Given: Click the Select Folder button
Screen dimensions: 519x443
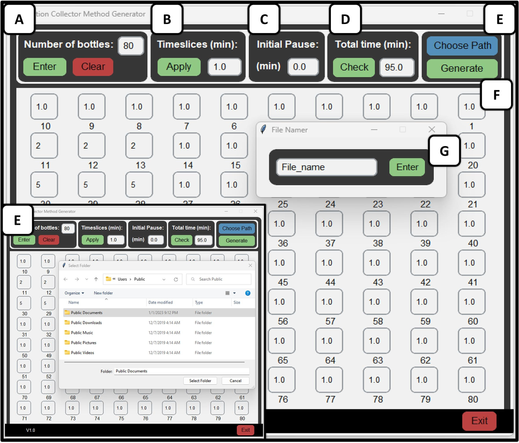Looking at the screenshot, I should coord(200,381).
